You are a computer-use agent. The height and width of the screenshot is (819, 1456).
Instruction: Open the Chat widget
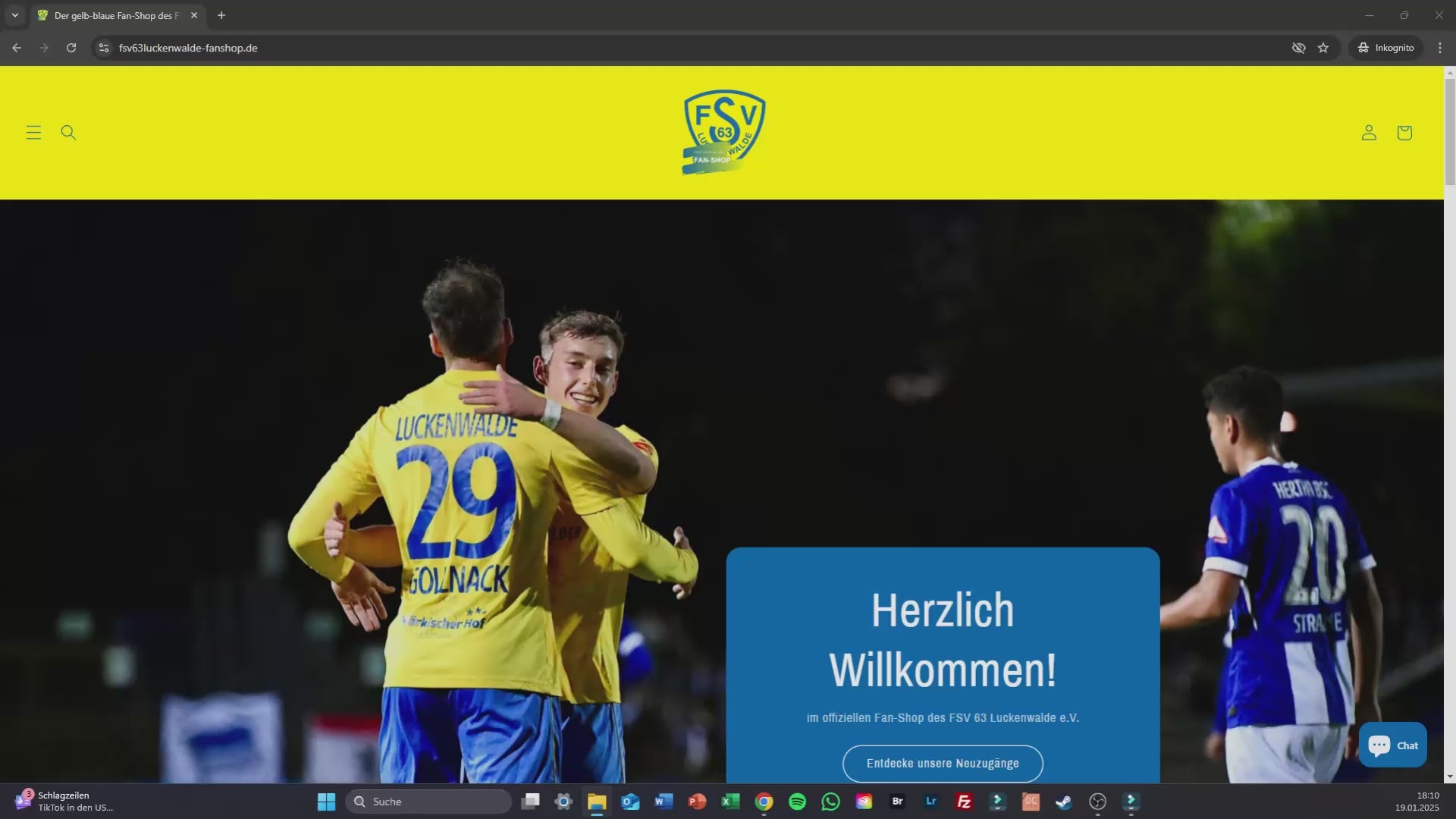coord(1393,745)
